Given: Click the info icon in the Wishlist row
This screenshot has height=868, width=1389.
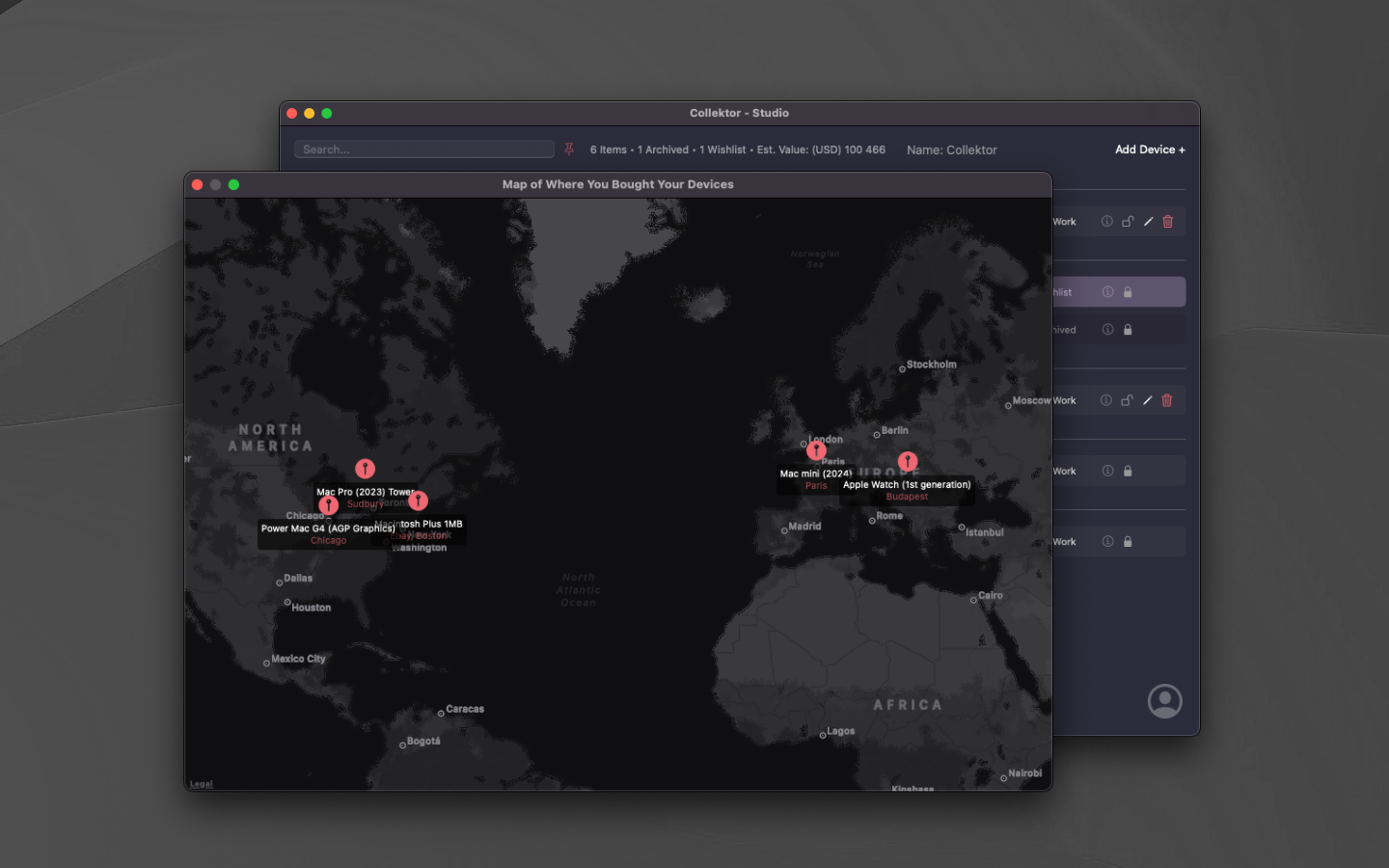Looking at the screenshot, I should tap(1107, 292).
